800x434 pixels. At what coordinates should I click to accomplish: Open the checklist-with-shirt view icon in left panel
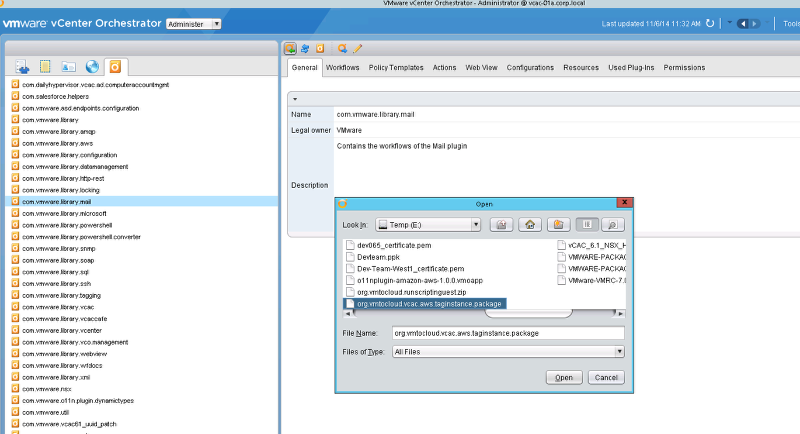pos(22,67)
